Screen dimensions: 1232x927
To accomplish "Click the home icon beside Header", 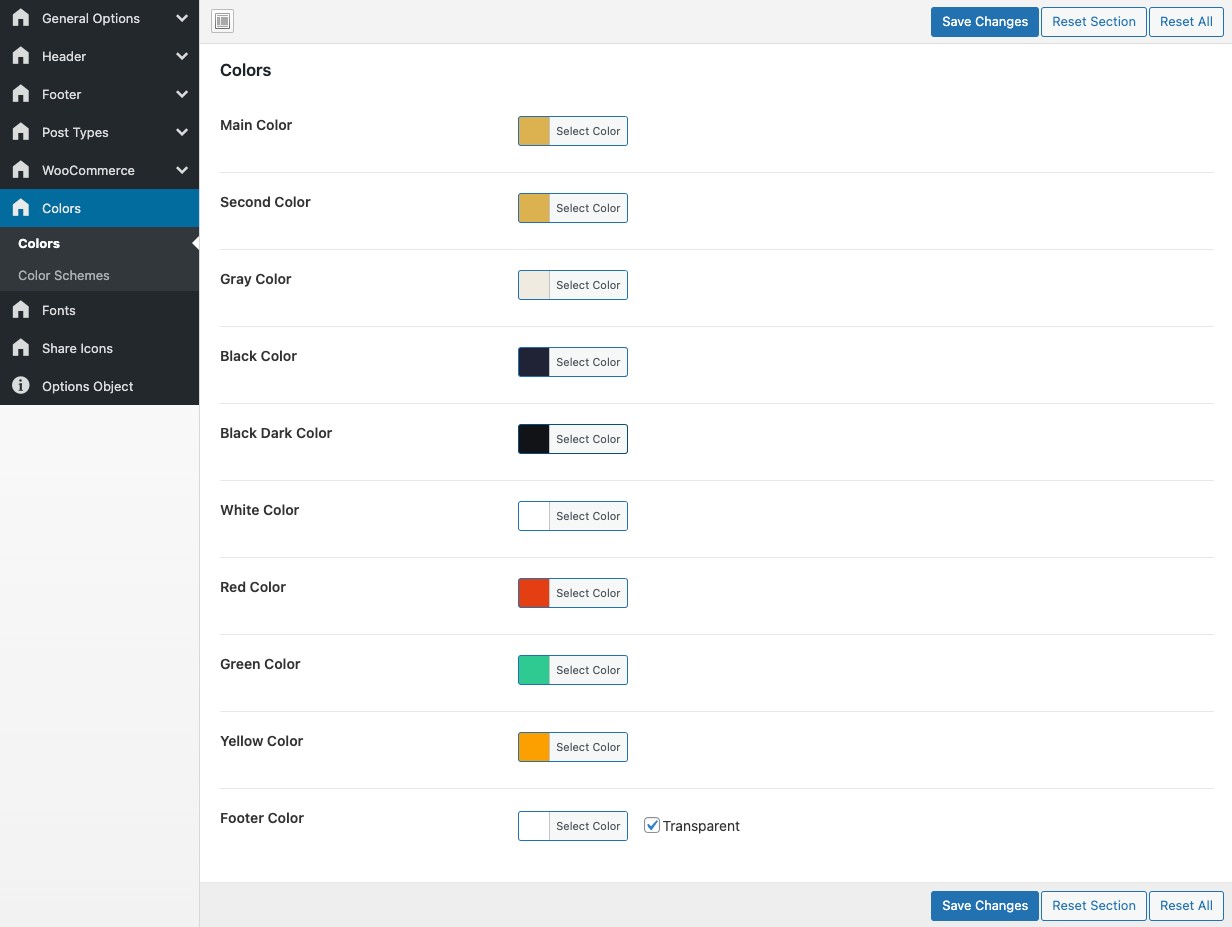I will click(21, 56).
